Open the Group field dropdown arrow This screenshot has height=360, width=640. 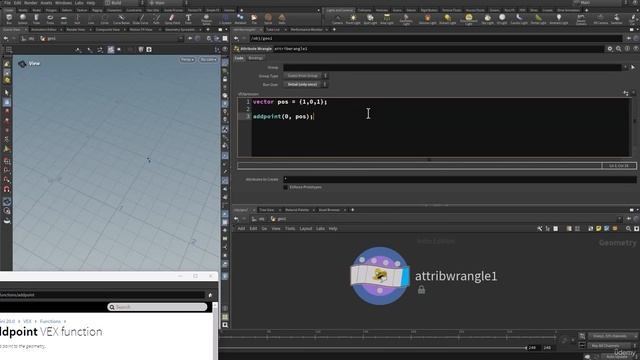tap(625, 67)
